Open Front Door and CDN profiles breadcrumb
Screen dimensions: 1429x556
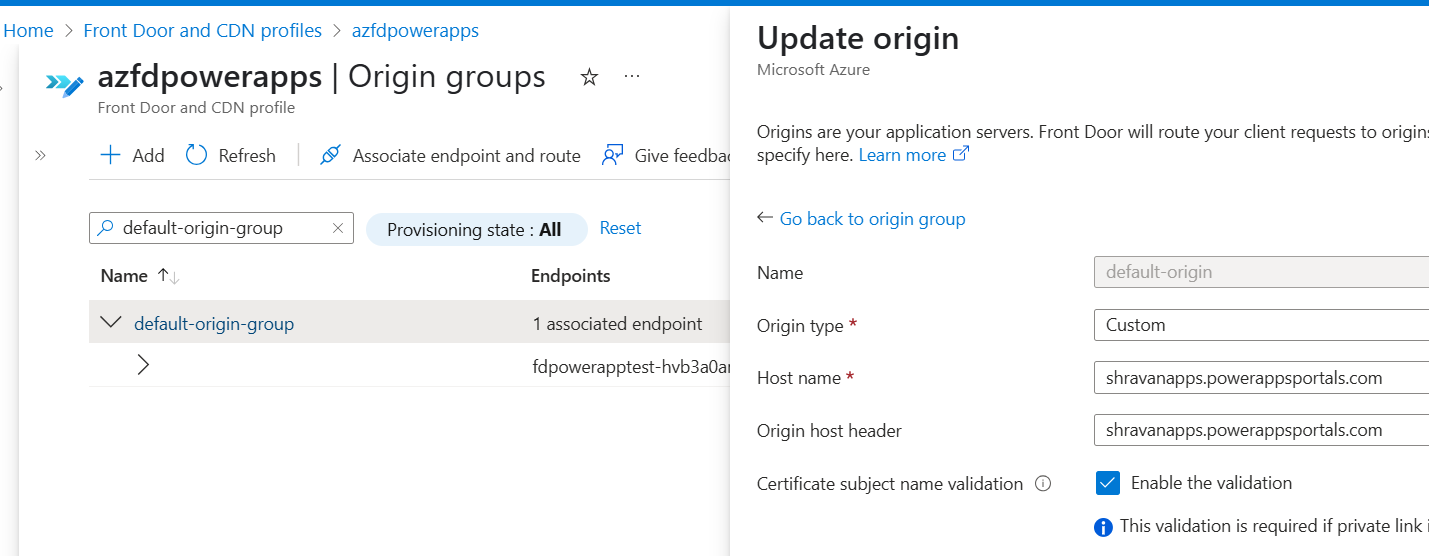tap(202, 31)
